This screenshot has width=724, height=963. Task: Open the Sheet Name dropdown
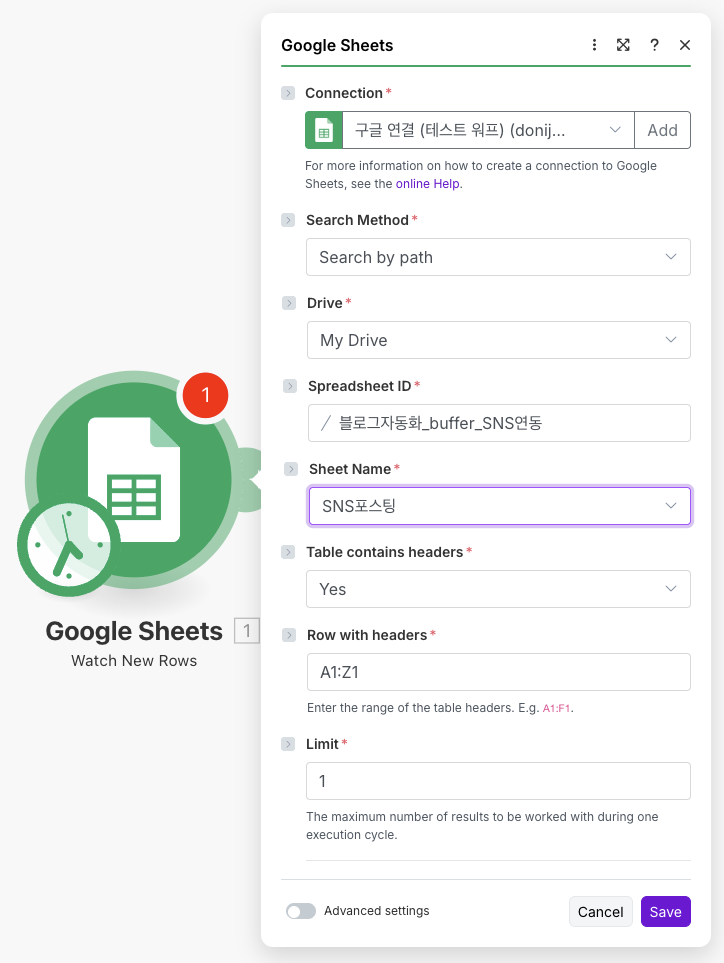pos(498,506)
